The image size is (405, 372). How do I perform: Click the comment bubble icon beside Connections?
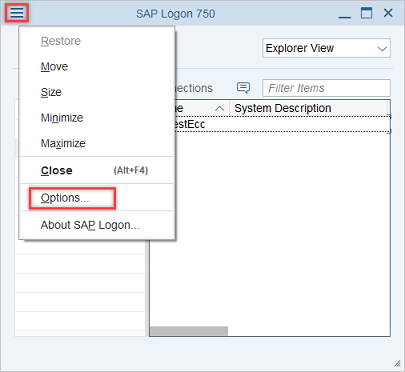243,88
